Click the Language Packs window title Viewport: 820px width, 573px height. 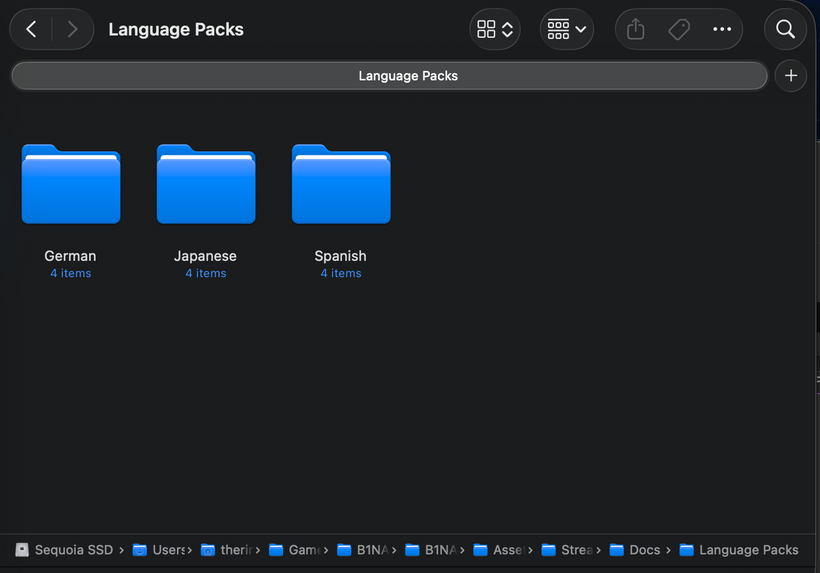pos(176,30)
